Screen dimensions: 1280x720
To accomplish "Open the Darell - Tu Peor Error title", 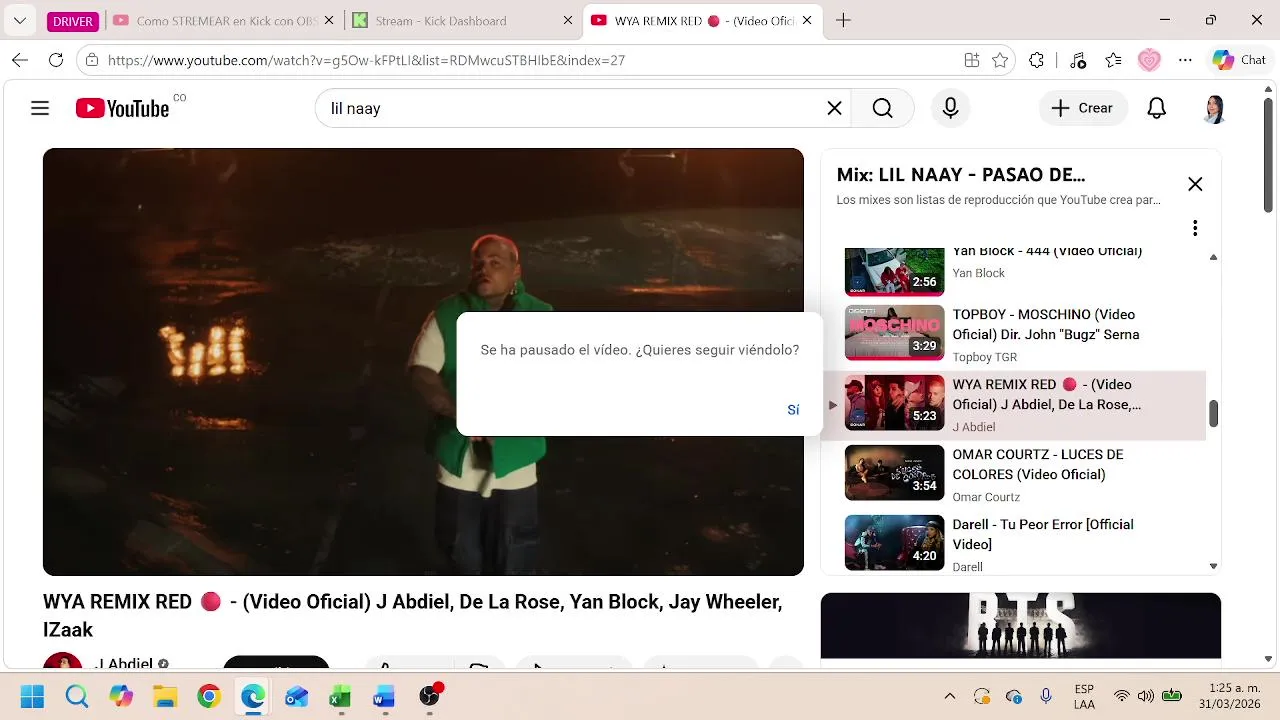I will 1043,534.
